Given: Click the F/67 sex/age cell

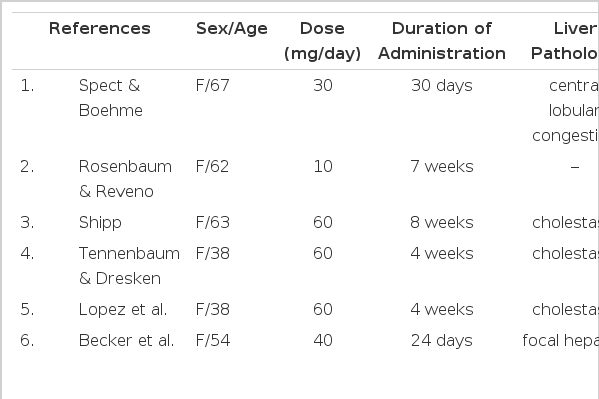Looking at the screenshot, I should click(212, 85).
